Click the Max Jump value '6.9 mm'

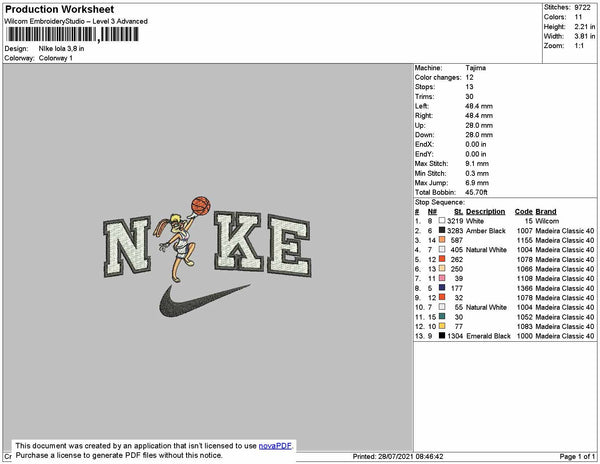coord(477,183)
